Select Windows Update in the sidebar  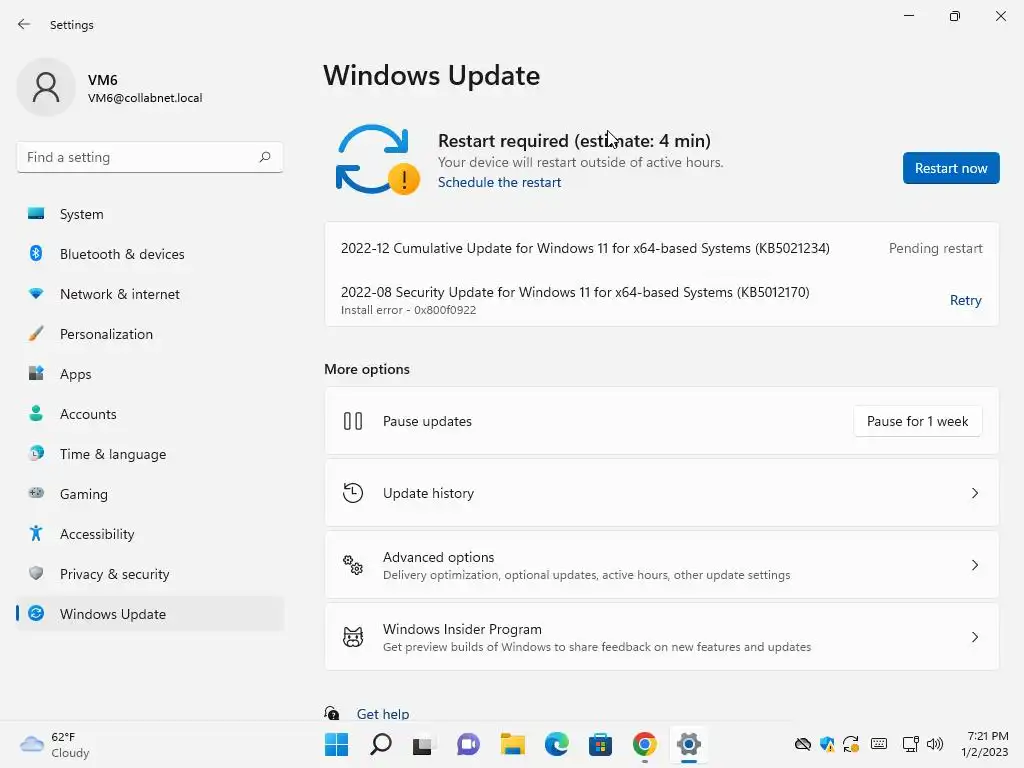click(x=150, y=614)
